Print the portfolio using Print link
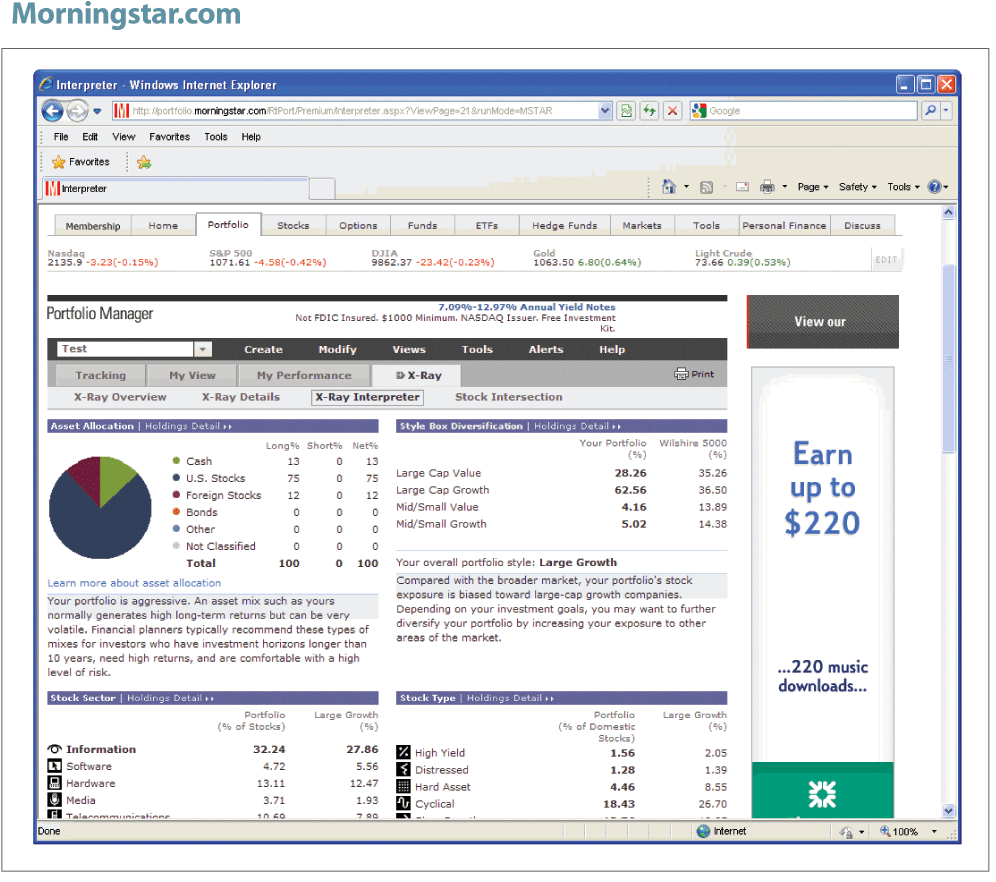The height and width of the screenshot is (882, 996). [695, 374]
